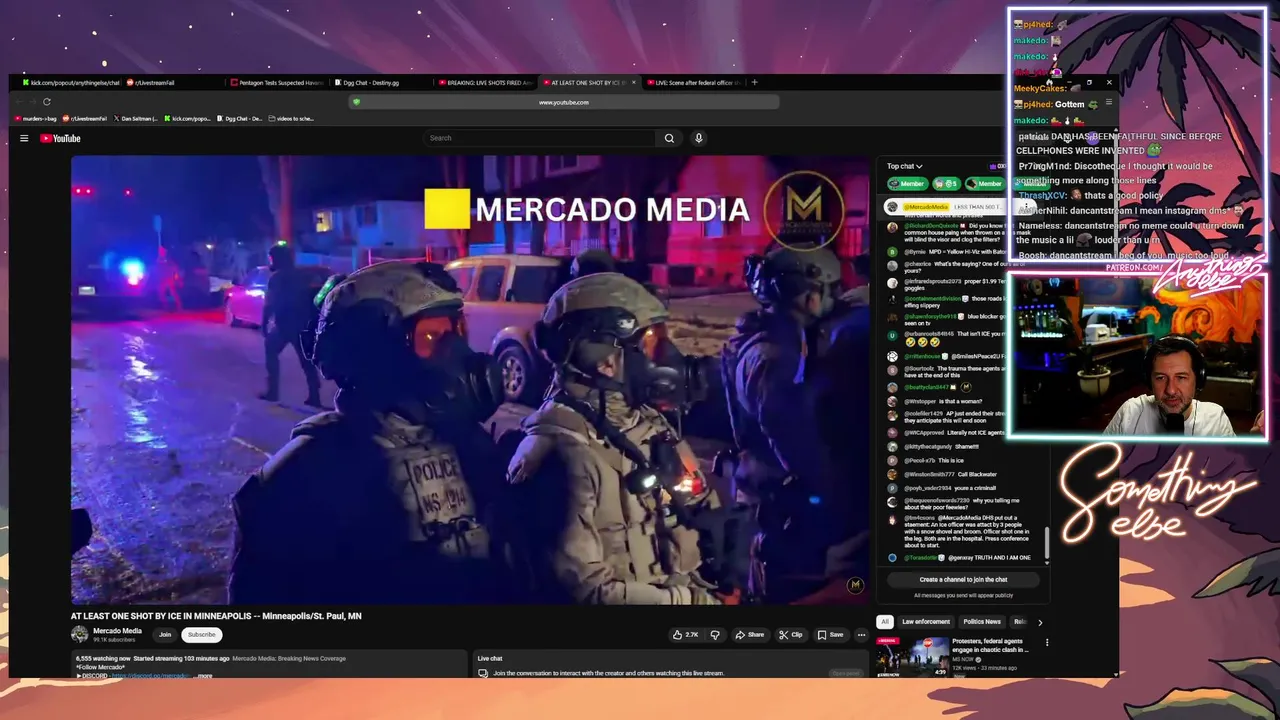Click the YouTube search input field

[x=538, y=138]
